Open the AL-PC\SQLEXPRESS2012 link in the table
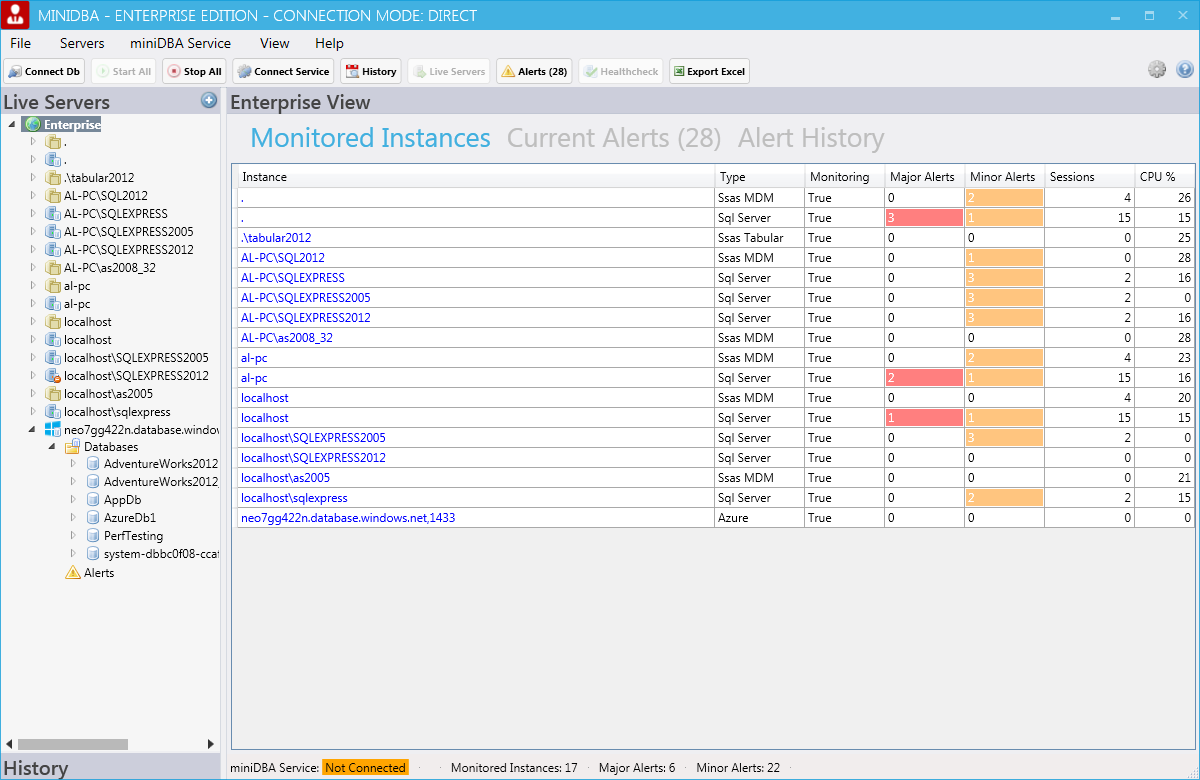The width and height of the screenshot is (1200, 780). (306, 318)
